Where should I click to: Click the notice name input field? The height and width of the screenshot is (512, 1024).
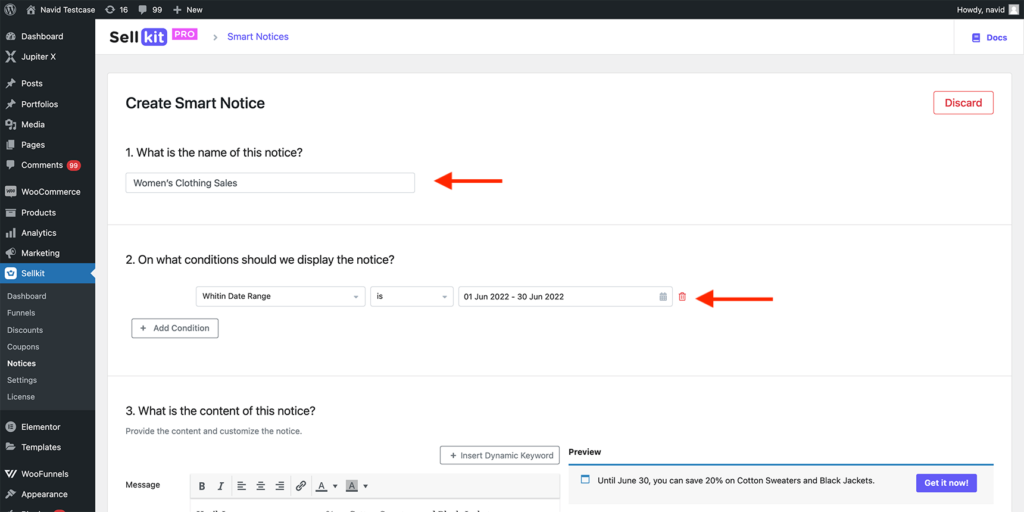click(270, 183)
